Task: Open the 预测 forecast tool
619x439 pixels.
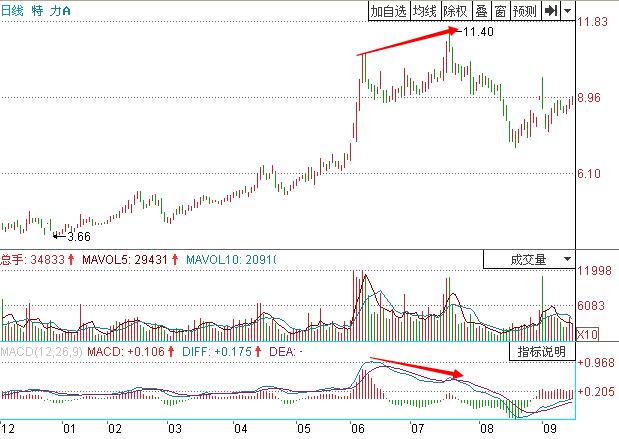Action: [524, 11]
